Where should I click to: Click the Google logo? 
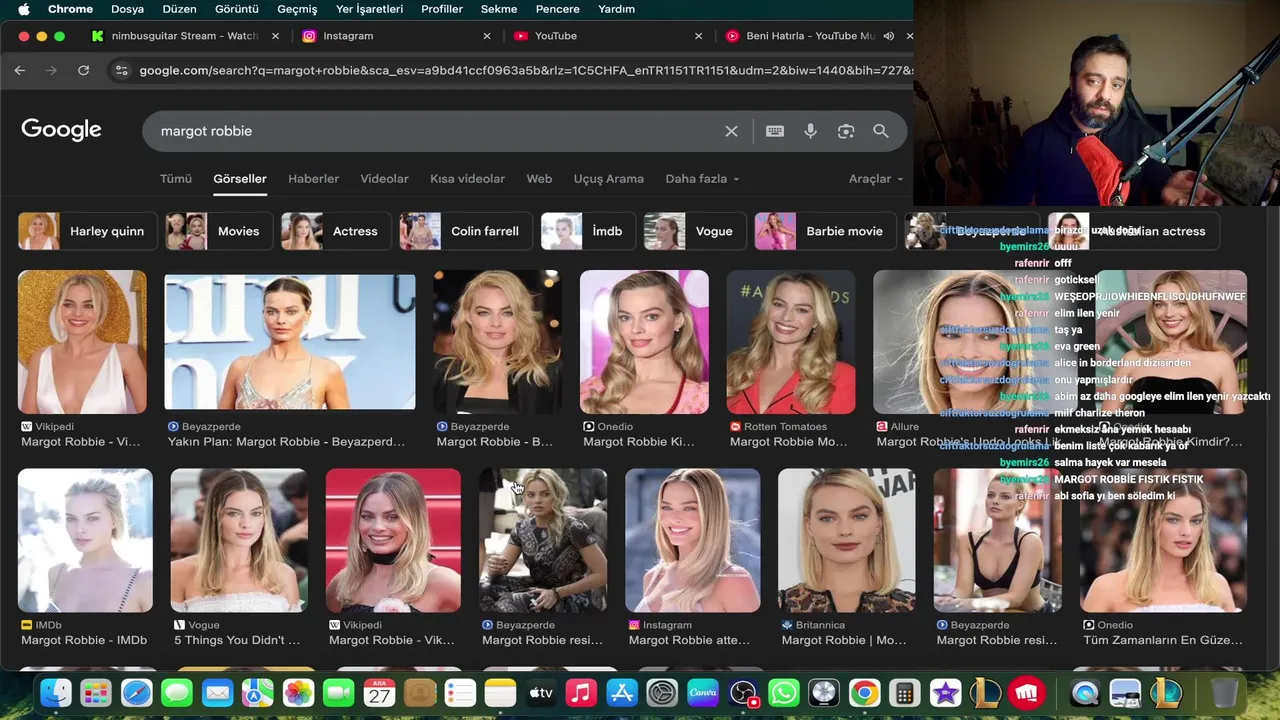[x=61, y=130]
